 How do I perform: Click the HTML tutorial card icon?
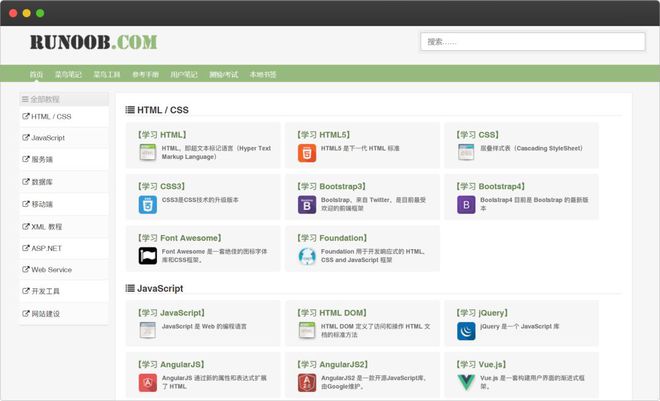point(148,152)
